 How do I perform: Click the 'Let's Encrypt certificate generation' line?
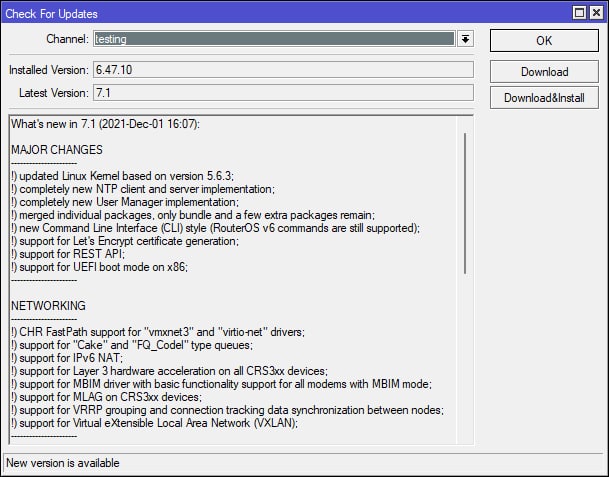[x=125, y=241]
